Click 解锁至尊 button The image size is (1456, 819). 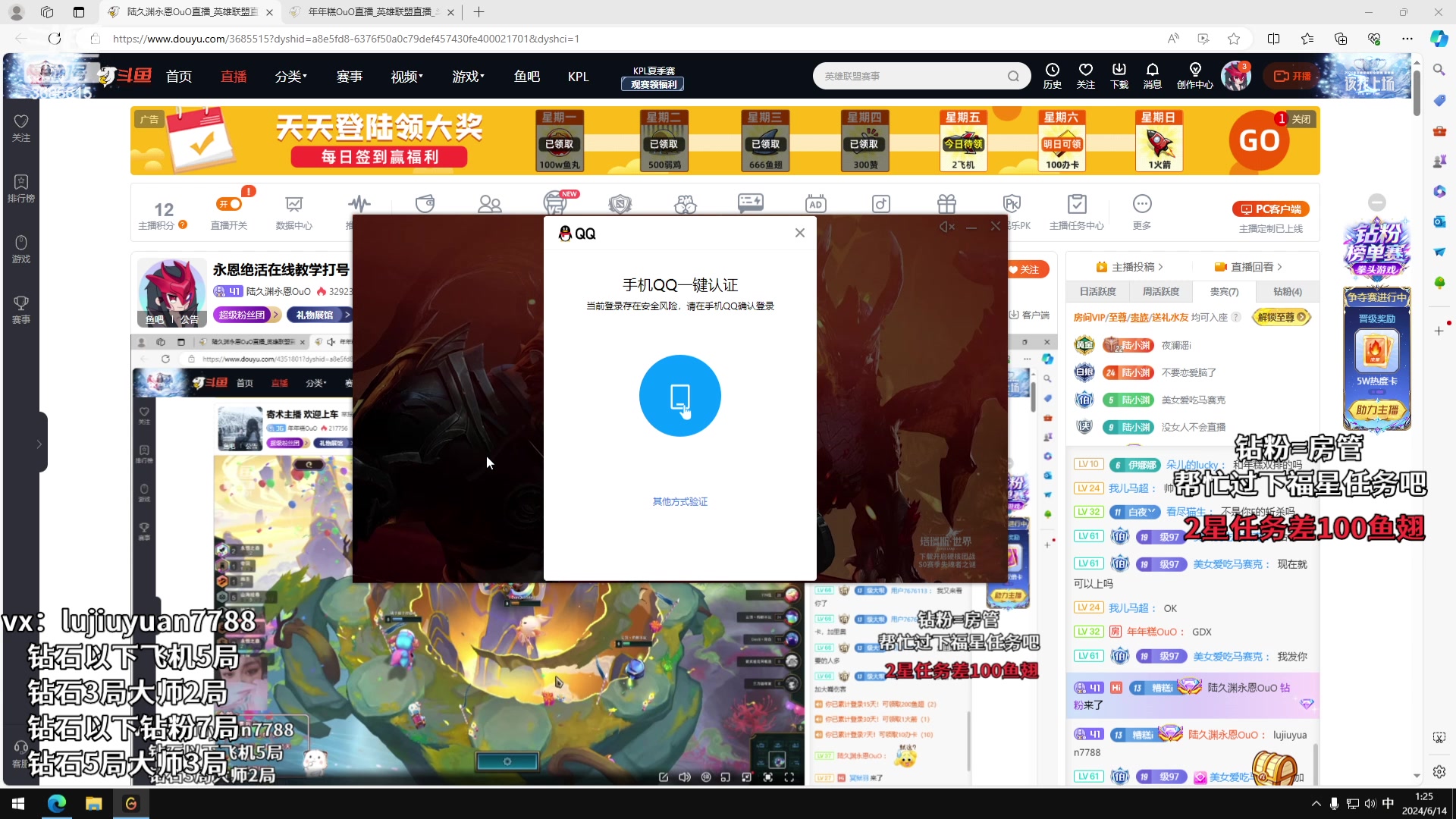tap(1281, 318)
